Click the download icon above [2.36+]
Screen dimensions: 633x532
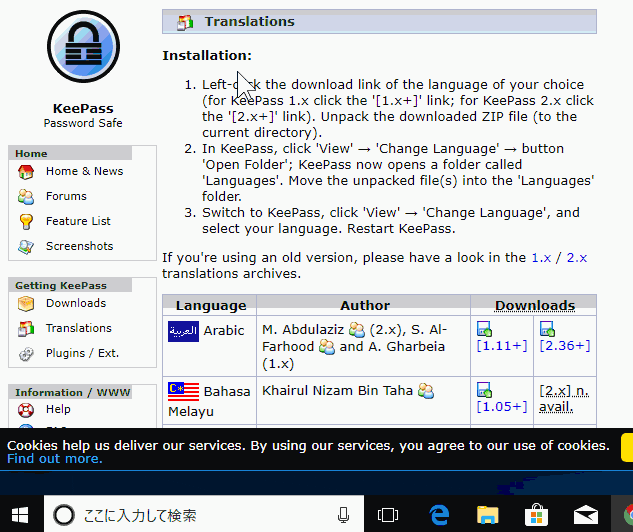click(547, 329)
